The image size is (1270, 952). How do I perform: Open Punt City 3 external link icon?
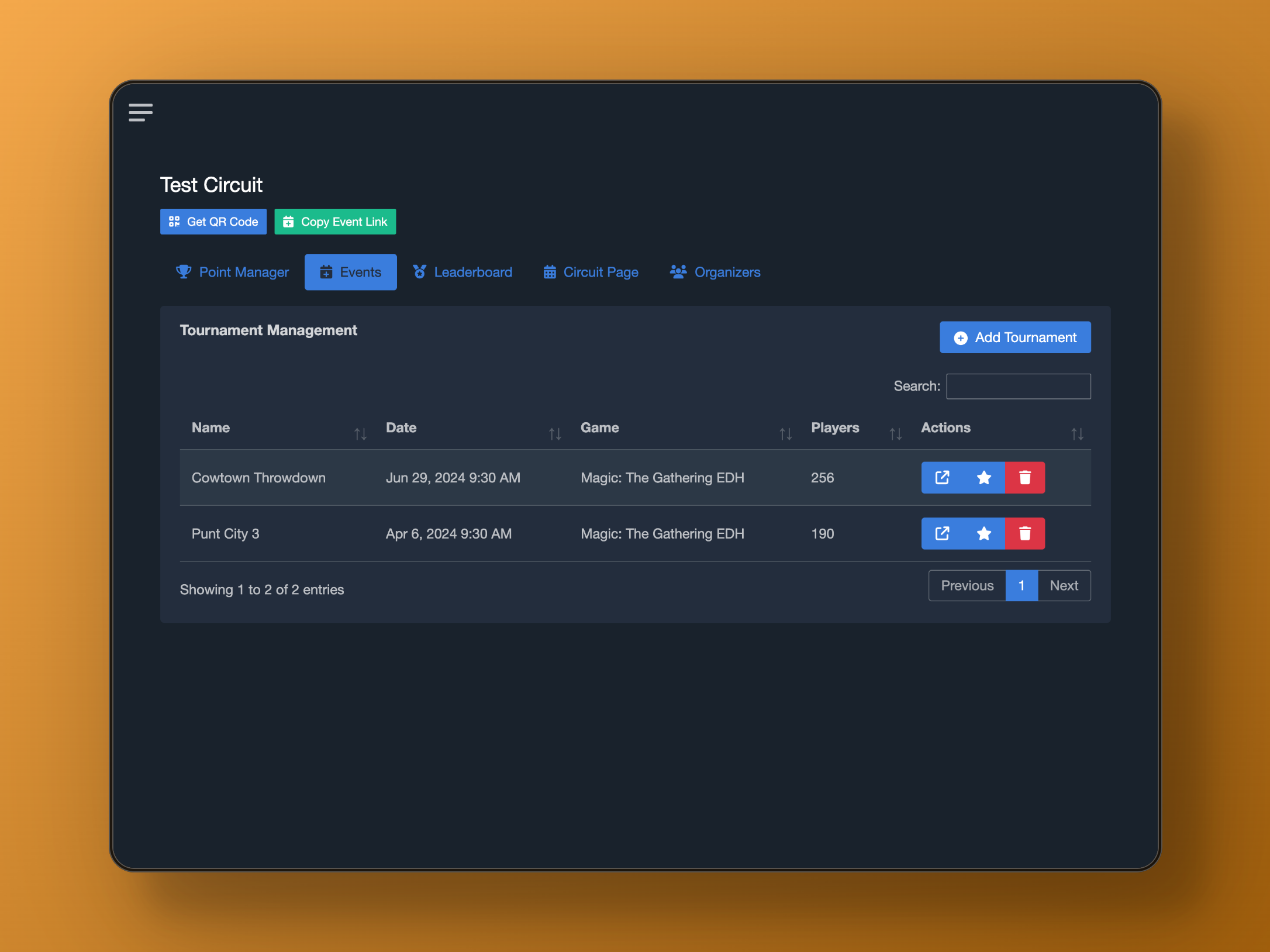[942, 533]
